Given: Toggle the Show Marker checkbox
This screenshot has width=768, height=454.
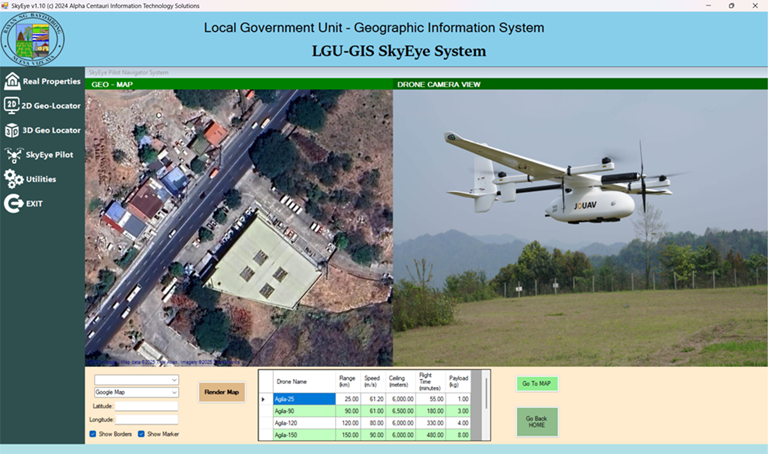Looking at the screenshot, I should 141,434.
